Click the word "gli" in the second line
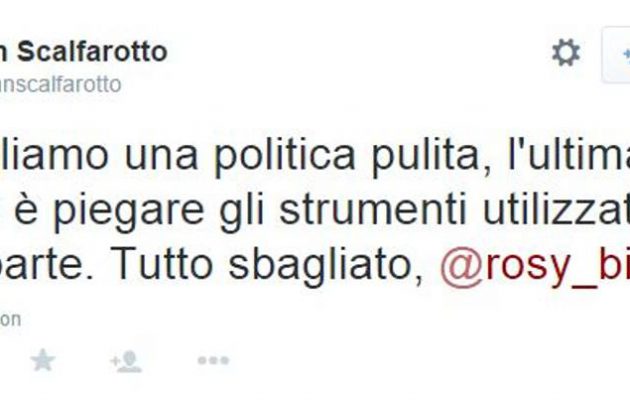The image size is (630, 400). pyautogui.click(x=241, y=212)
